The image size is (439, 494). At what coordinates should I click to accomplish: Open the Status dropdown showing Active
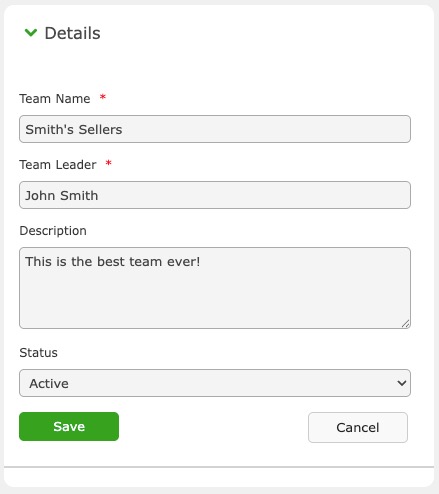(215, 383)
